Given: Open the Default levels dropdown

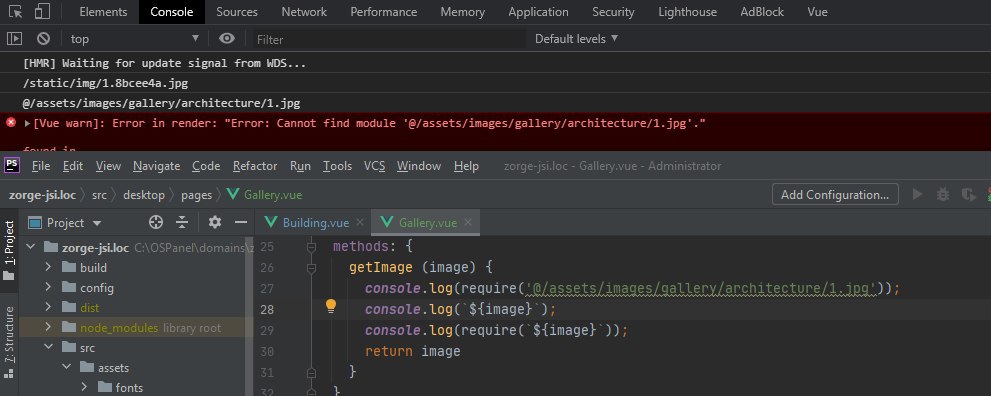Looking at the screenshot, I should [x=576, y=39].
